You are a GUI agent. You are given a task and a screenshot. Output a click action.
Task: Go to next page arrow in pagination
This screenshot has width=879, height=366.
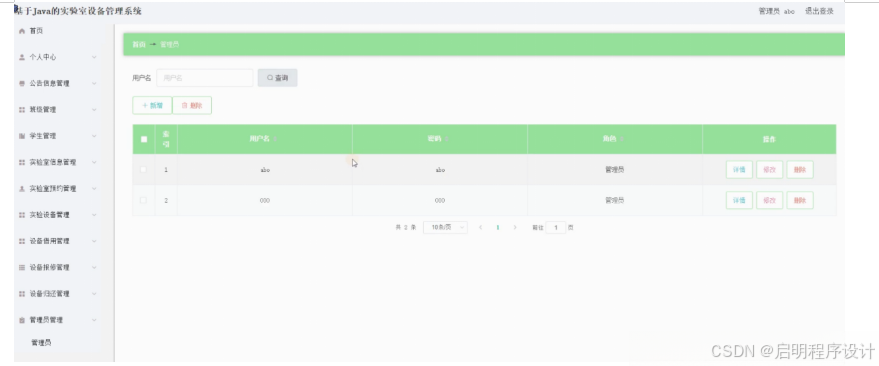[x=515, y=228]
